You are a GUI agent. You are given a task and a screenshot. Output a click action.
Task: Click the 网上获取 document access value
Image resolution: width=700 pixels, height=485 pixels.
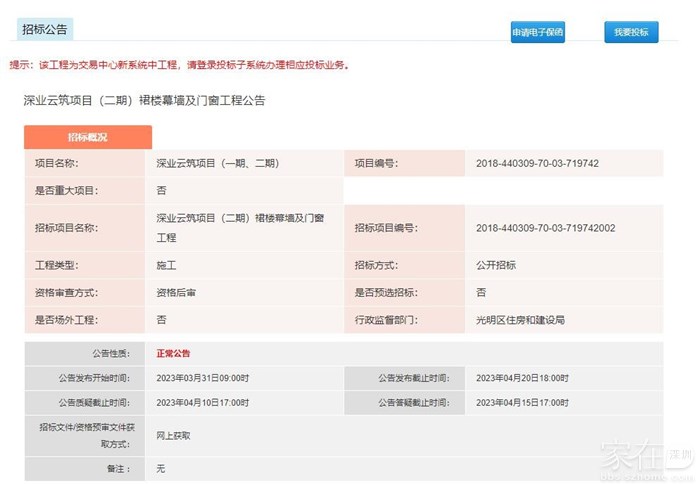point(173,436)
